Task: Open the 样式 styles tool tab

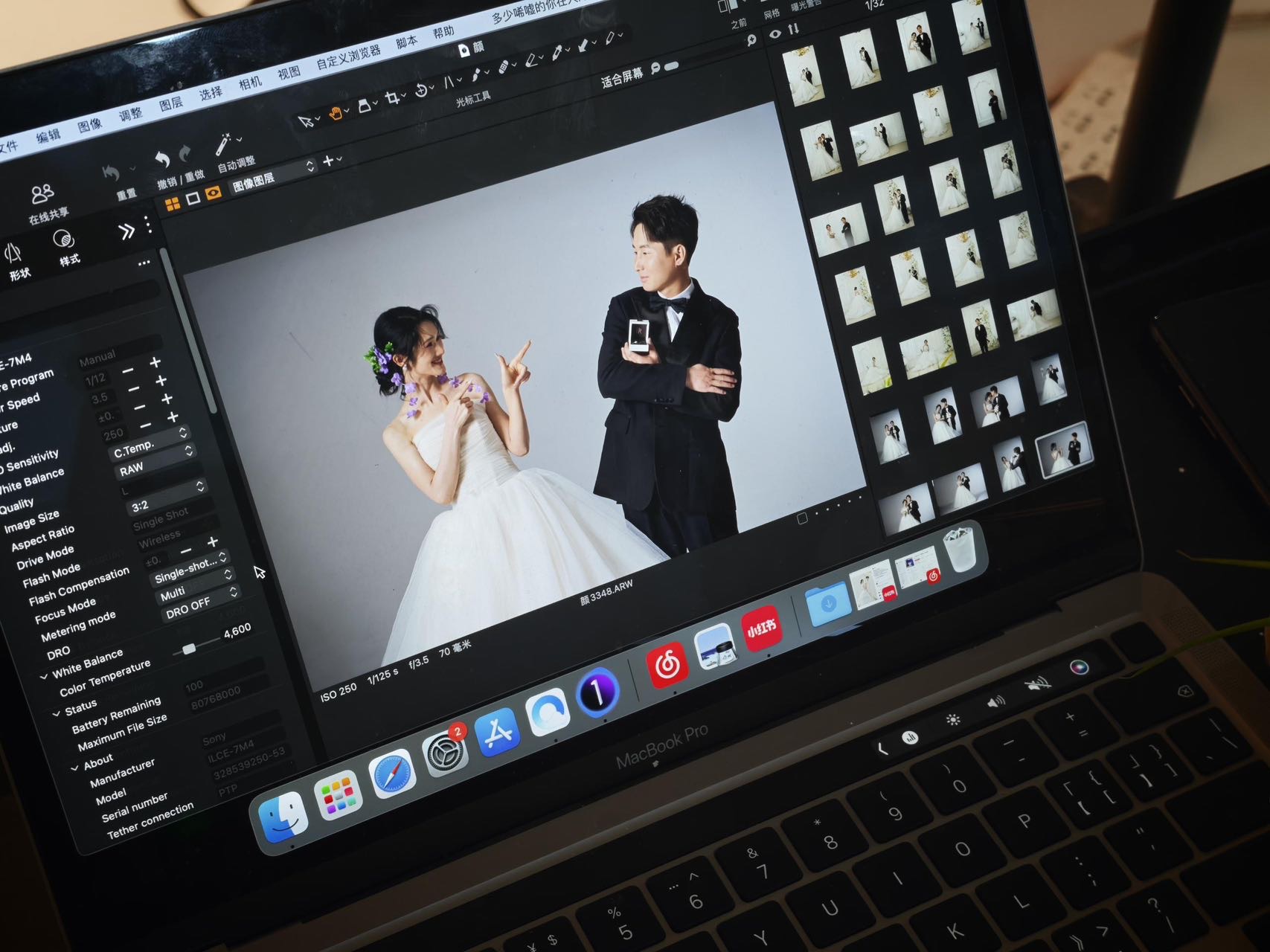Action: click(64, 240)
